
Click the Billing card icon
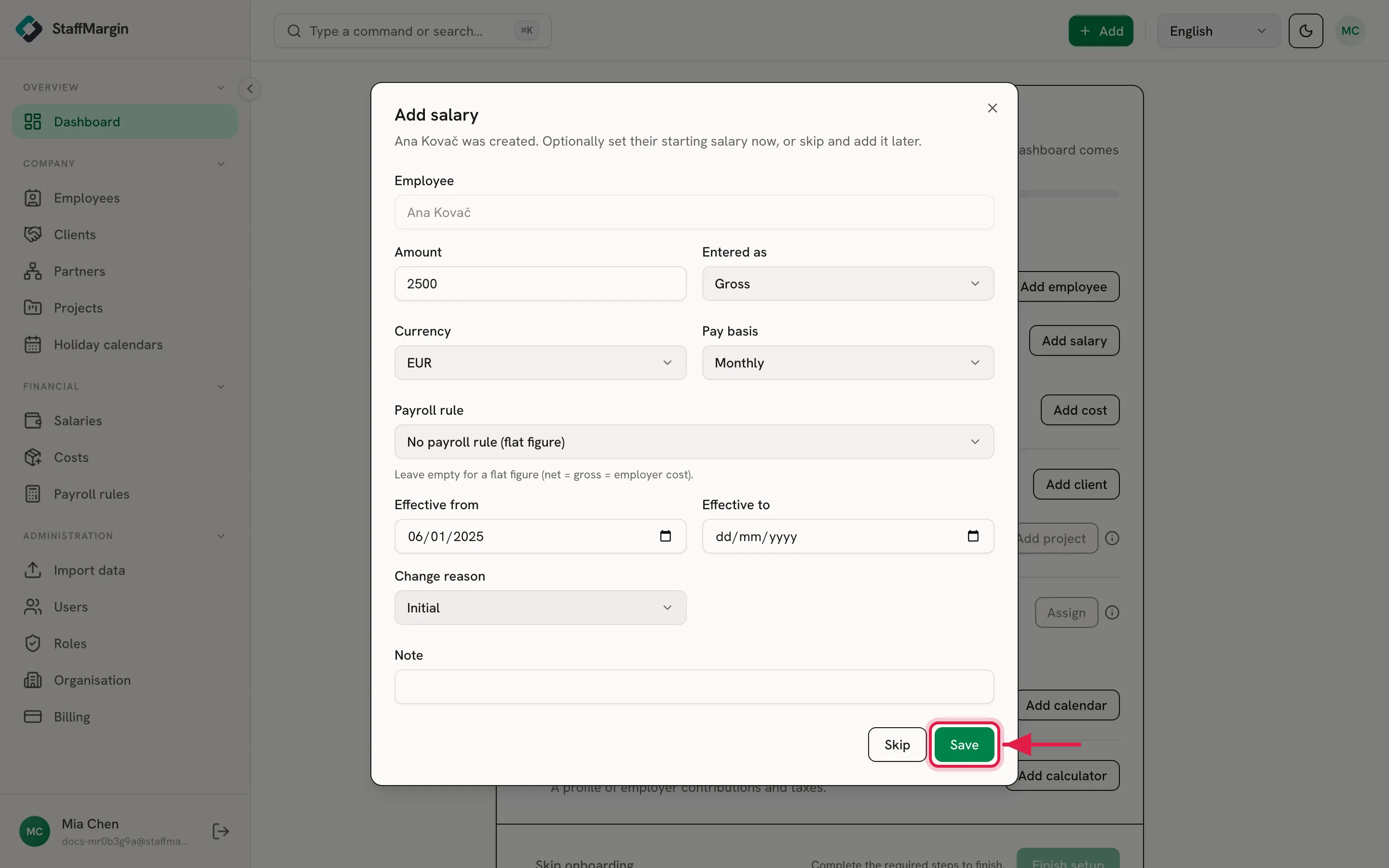(33, 717)
